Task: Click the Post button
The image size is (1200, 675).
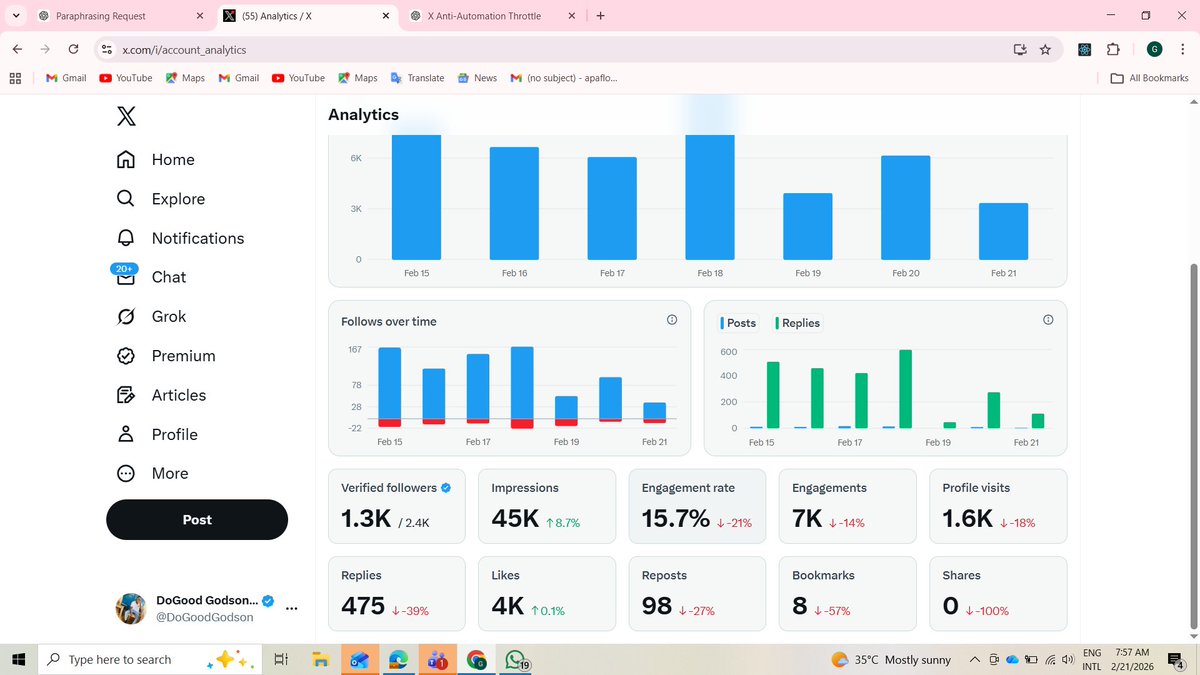Action: pos(196,519)
